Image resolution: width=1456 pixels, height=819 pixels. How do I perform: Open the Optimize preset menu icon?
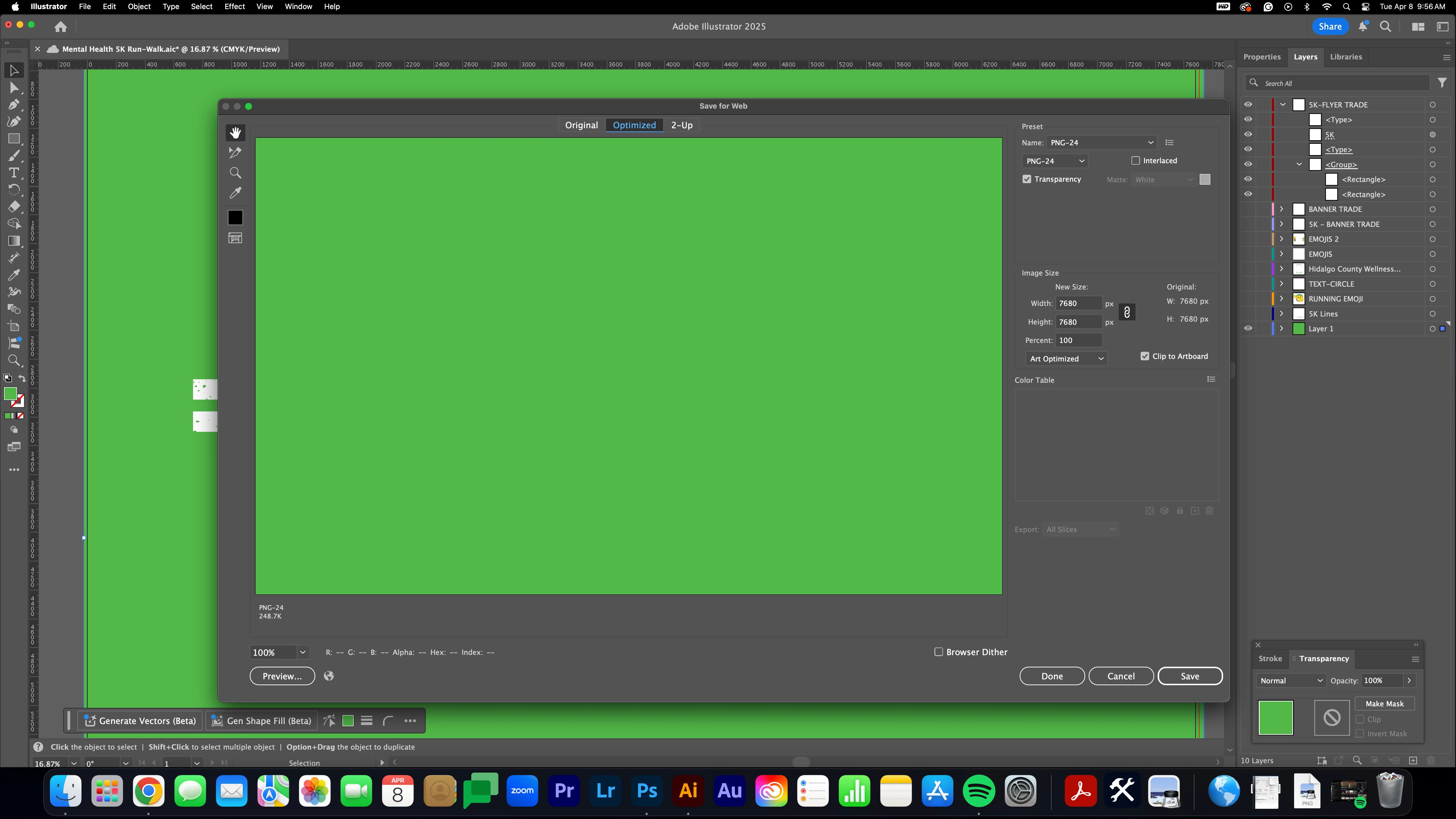pyautogui.click(x=1169, y=142)
